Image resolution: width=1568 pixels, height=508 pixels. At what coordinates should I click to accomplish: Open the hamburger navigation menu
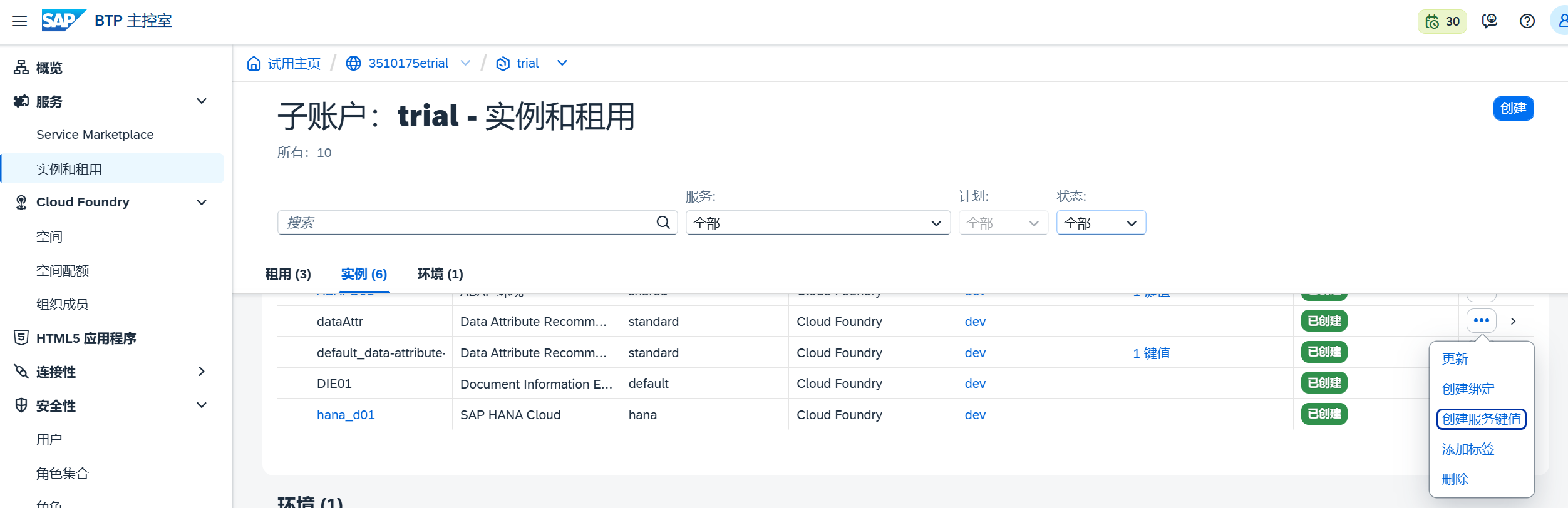tap(19, 21)
